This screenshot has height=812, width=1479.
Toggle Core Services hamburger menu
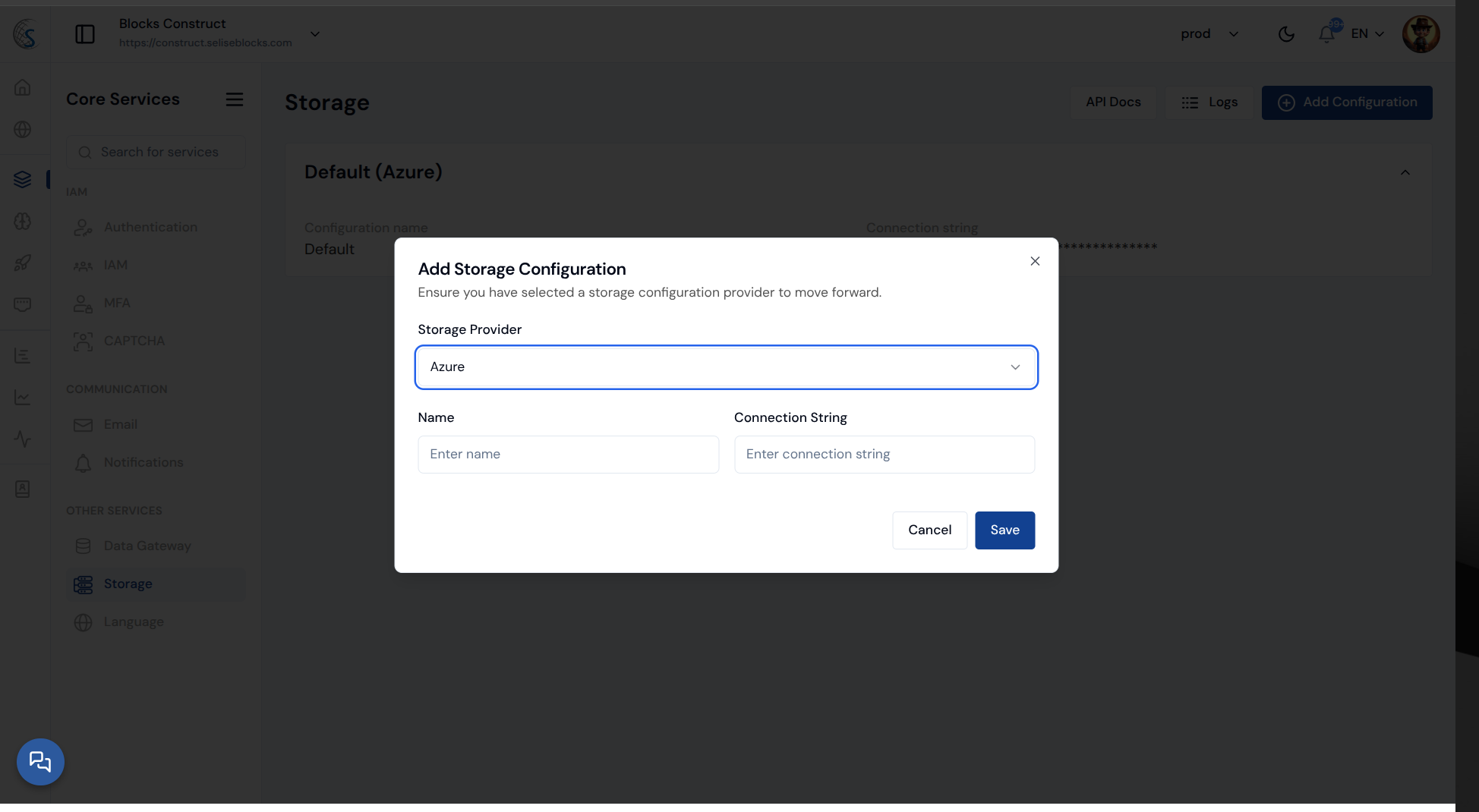pos(235,99)
